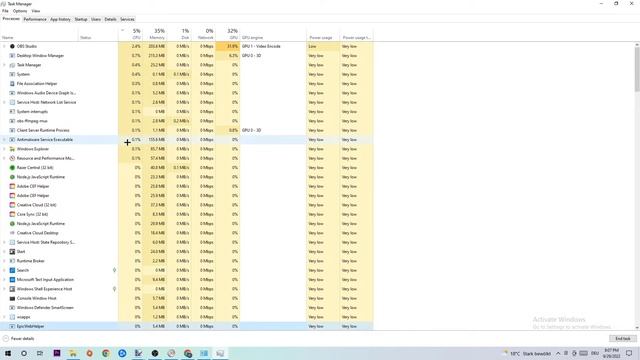This screenshot has height=360, width=640.
Task: Select the File Association Helper icon
Action: pos(12,84)
